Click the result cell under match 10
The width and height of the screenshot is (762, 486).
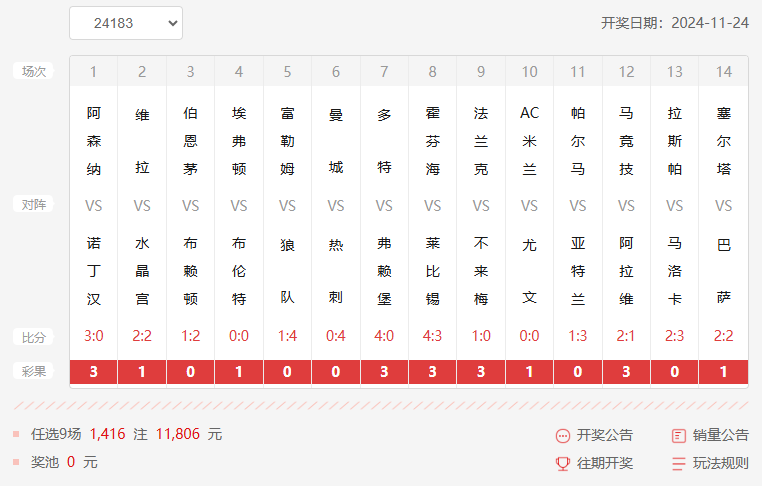click(x=529, y=372)
